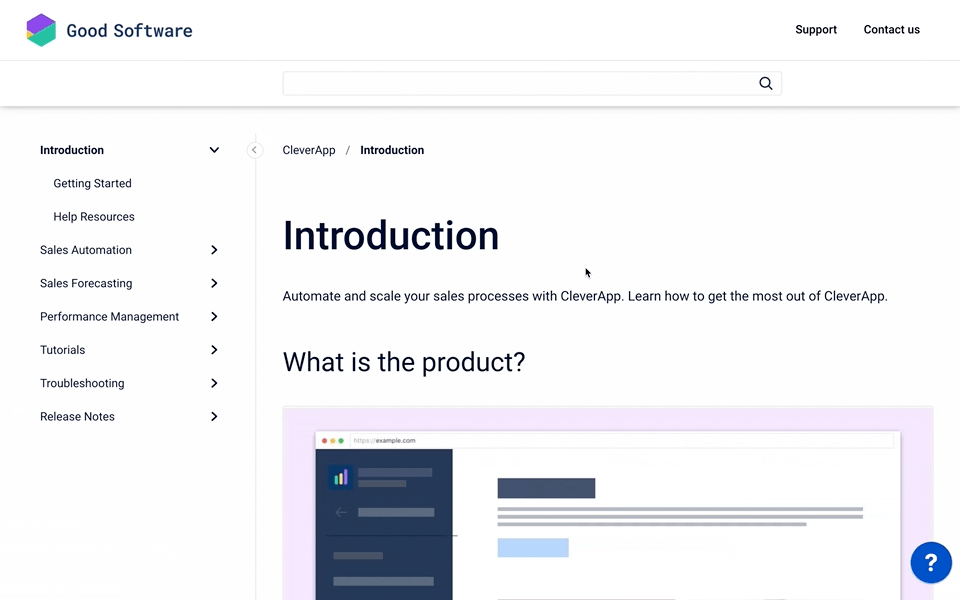Select Sales Automation in the sidebar
The image size is (960, 600).
pos(86,250)
